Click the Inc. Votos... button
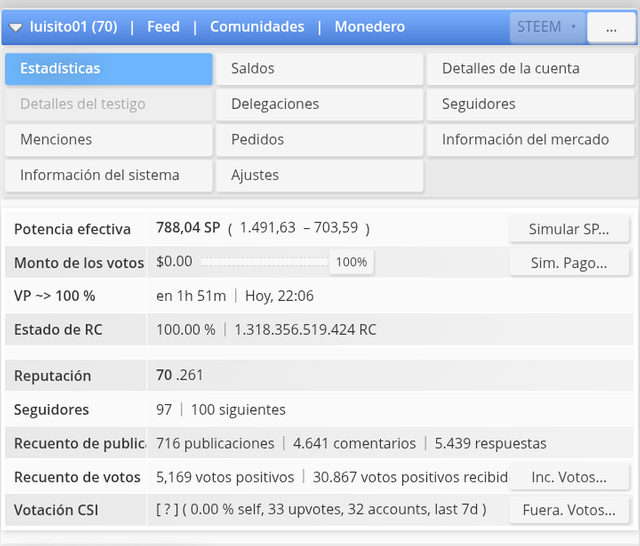 point(569,477)
